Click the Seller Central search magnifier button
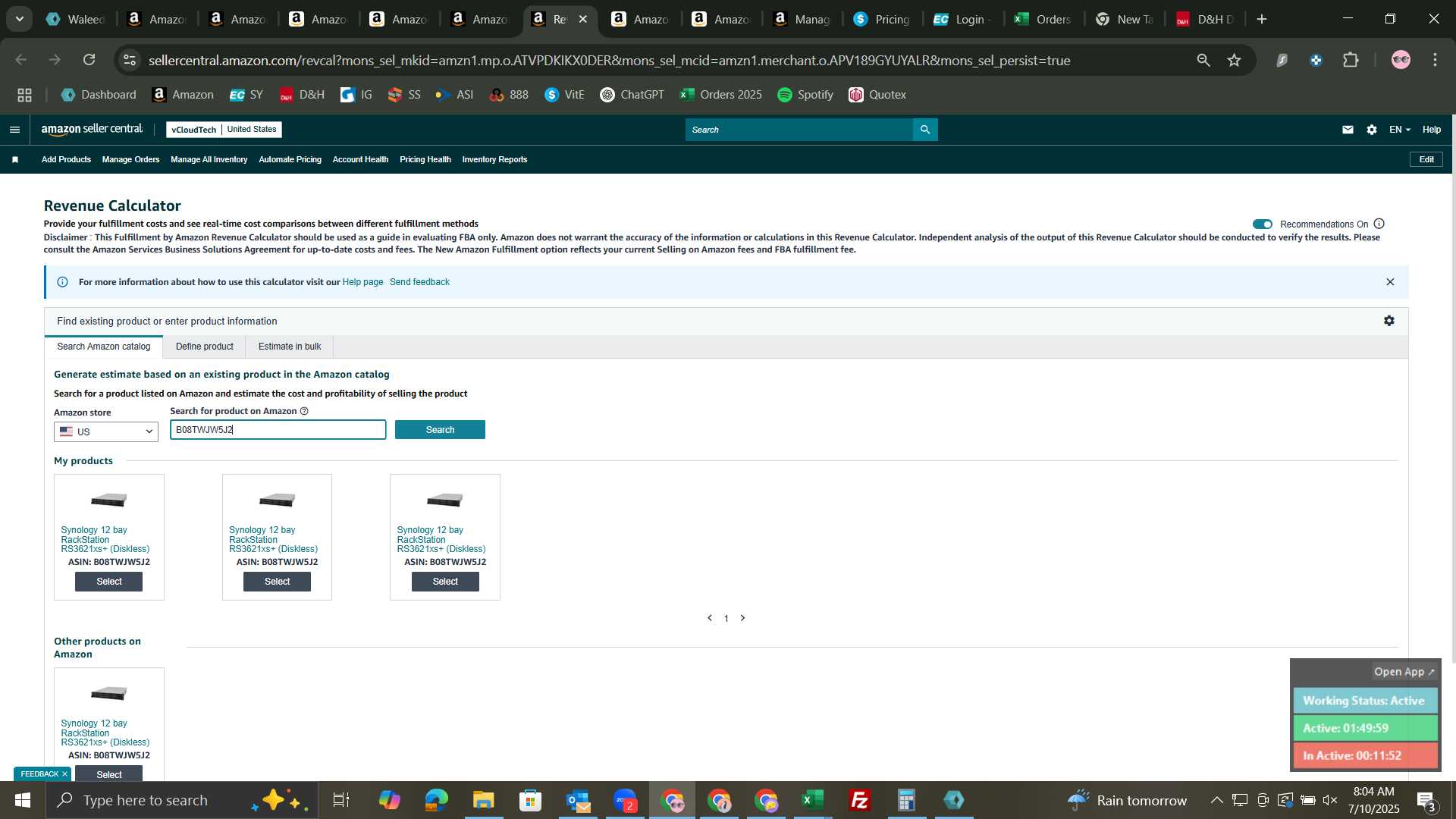Viewport: 1456px width, 819px height. [925, 130]
